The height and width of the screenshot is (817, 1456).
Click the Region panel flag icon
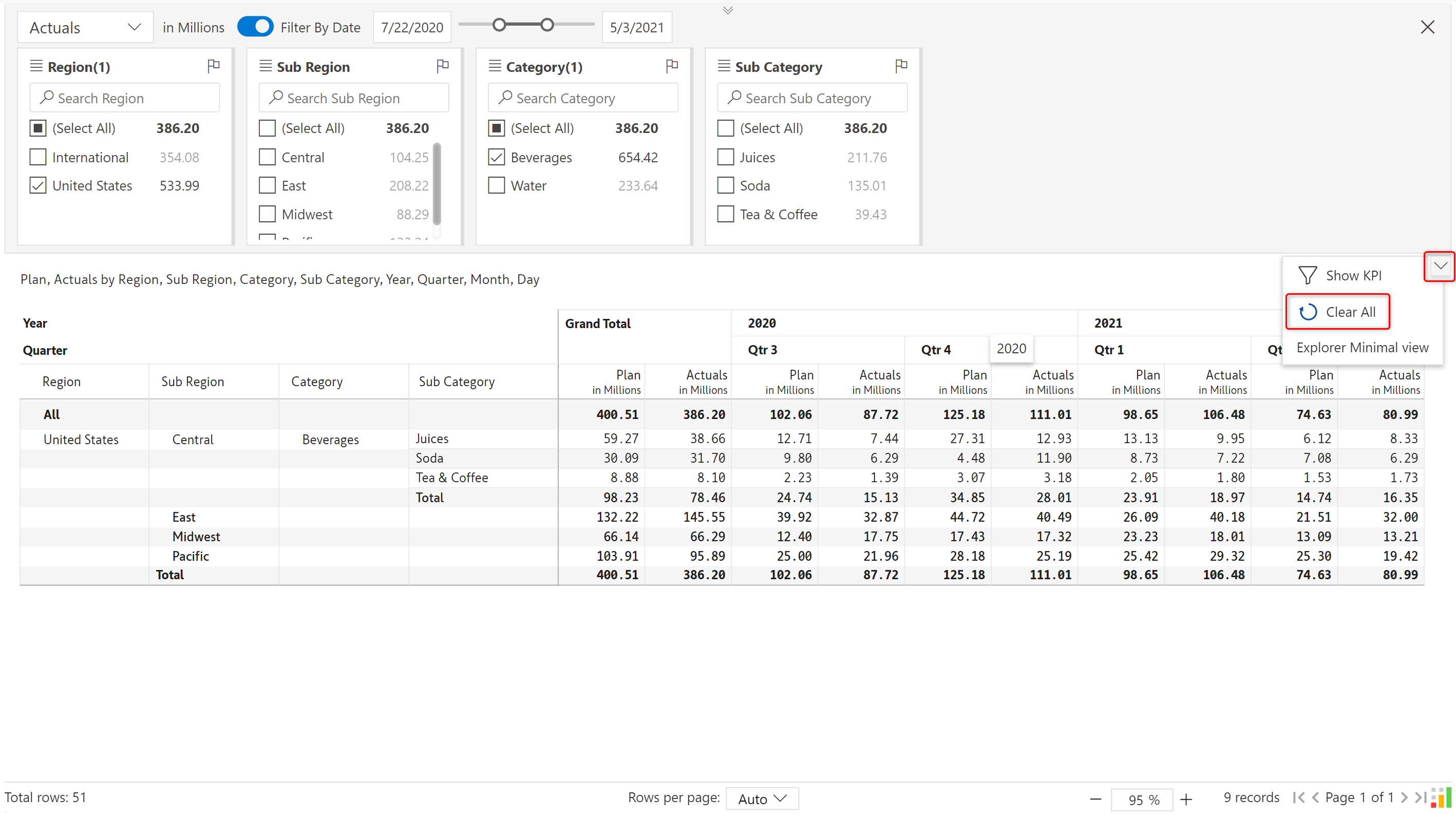click(213, 66)
